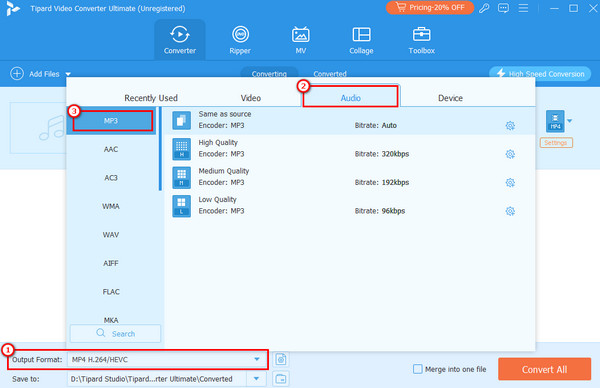This screenshot has width=600, height=388.
Task: Switch to Video format tab
Action: [251, 98]
